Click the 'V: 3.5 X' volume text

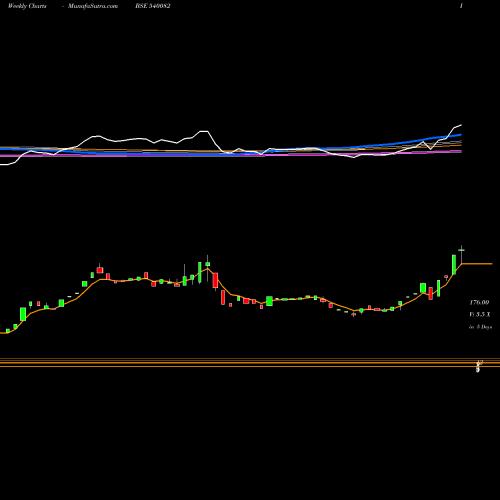(480, 314)
